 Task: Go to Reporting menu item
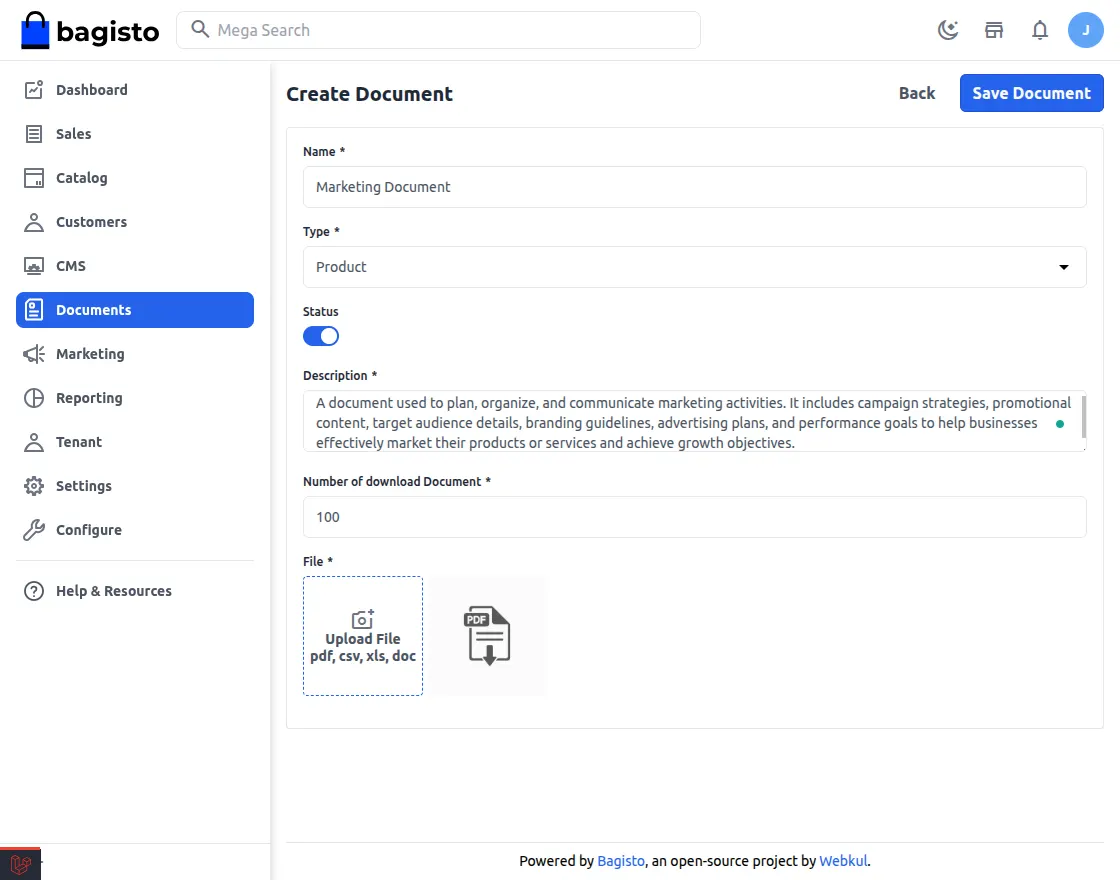click(x=135, y=398)
